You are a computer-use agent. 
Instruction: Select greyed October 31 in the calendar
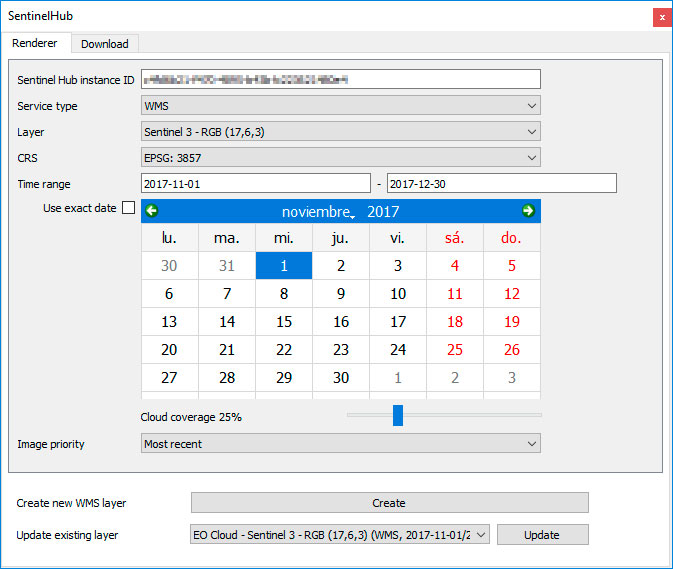227,266
